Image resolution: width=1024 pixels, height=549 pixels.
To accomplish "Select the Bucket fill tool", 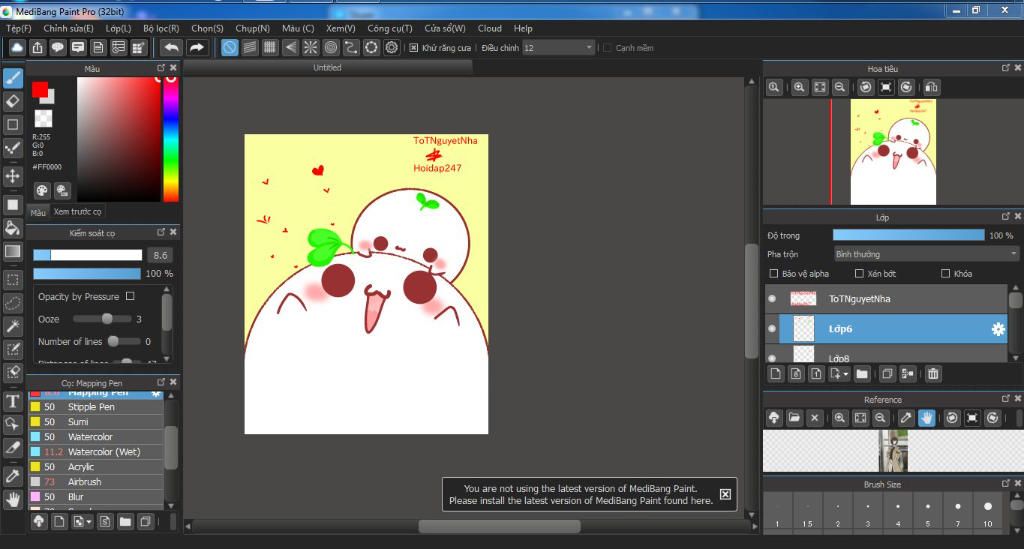I will pos(12,228).
